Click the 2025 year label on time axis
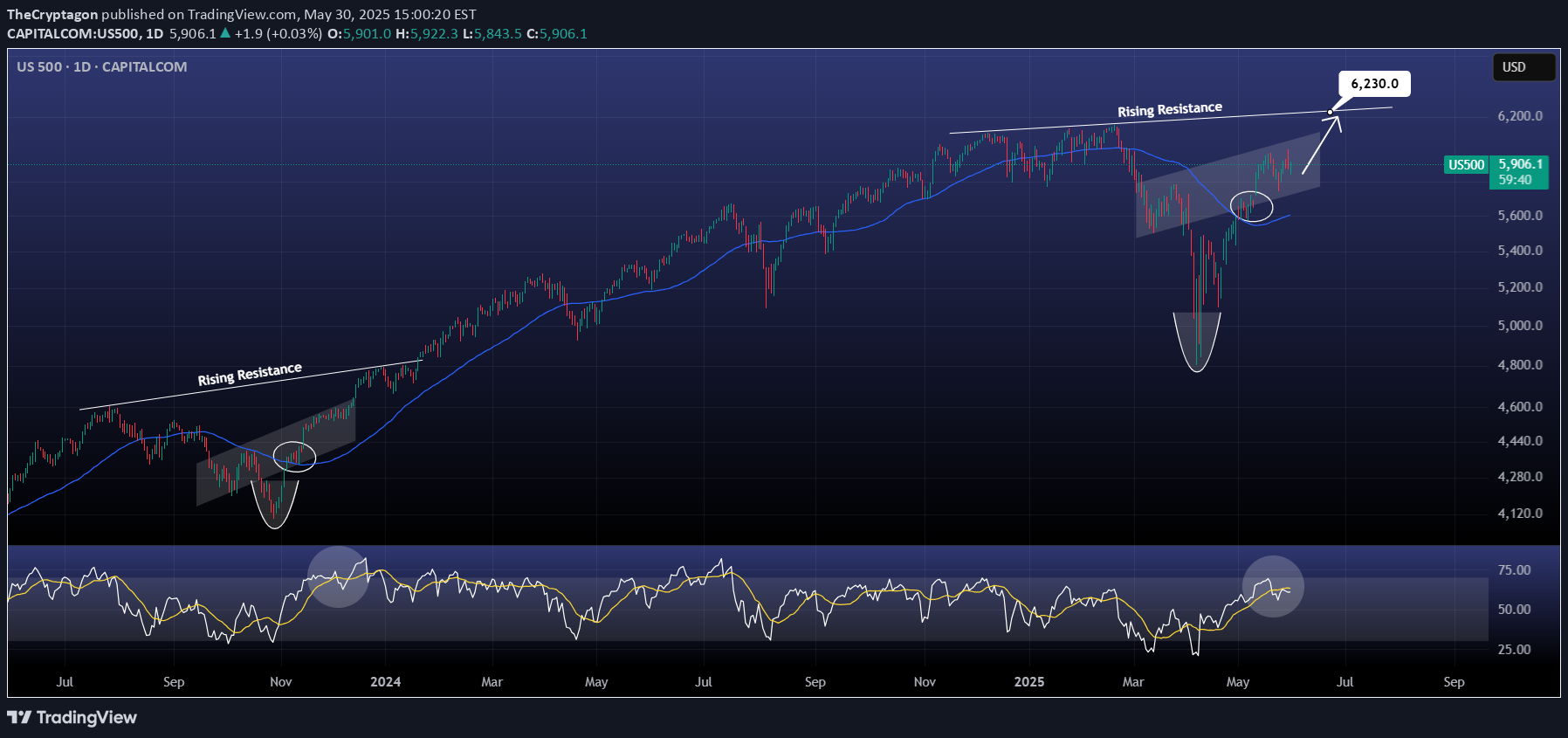 1029,682
